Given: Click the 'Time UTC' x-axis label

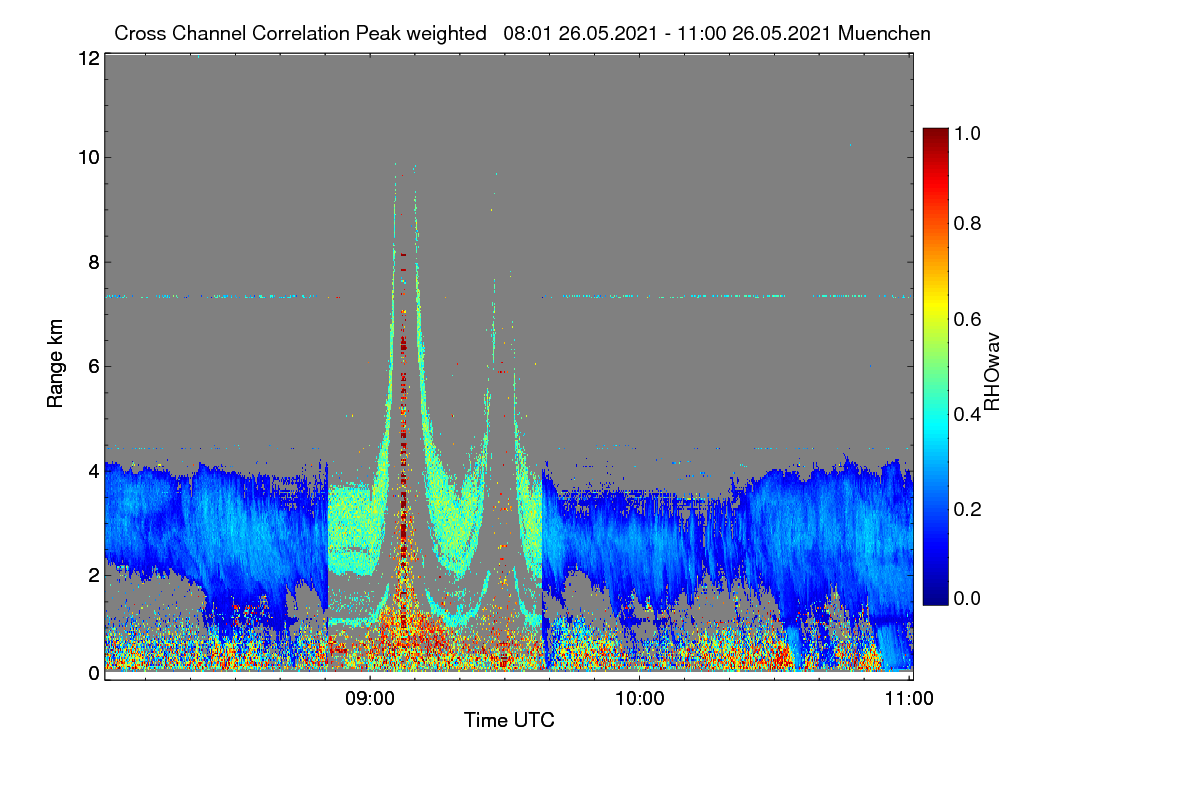Looking at the screenshot, I should [x=509, y=720].
